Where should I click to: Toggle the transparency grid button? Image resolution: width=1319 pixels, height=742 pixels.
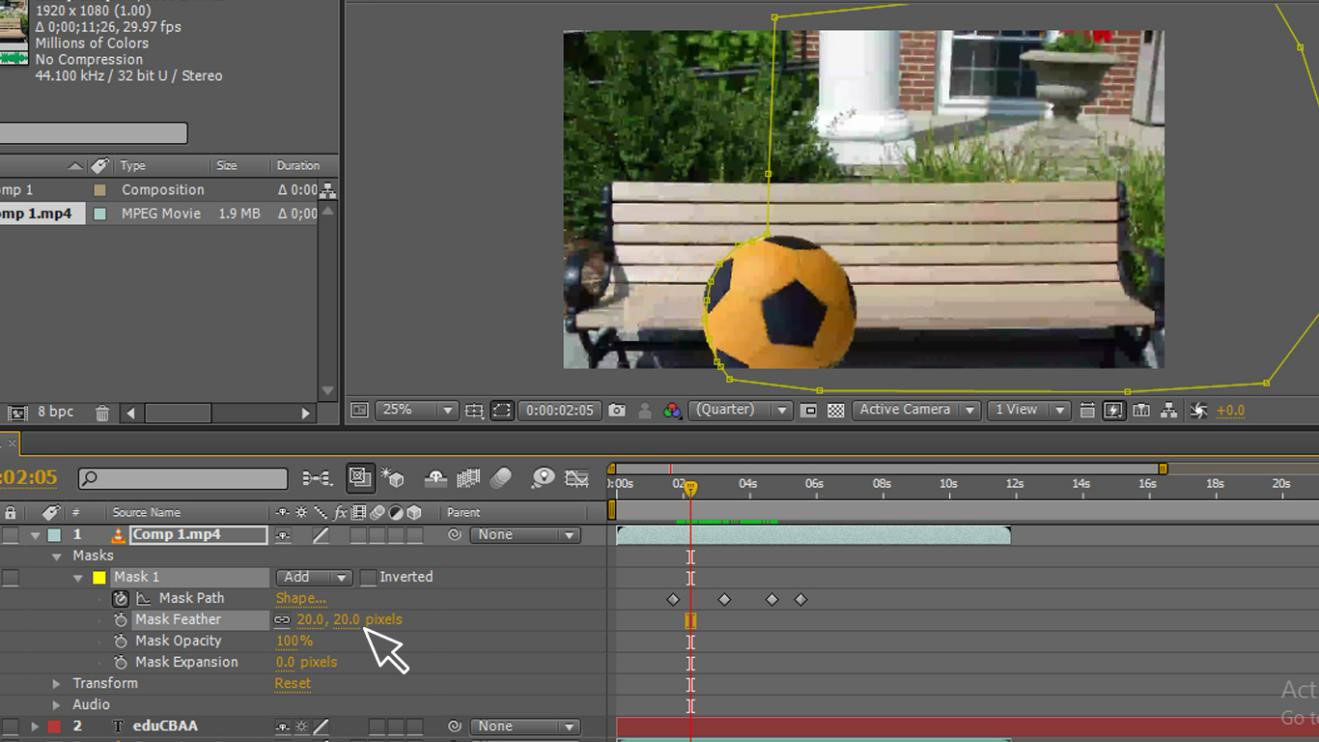pos(836,410)
